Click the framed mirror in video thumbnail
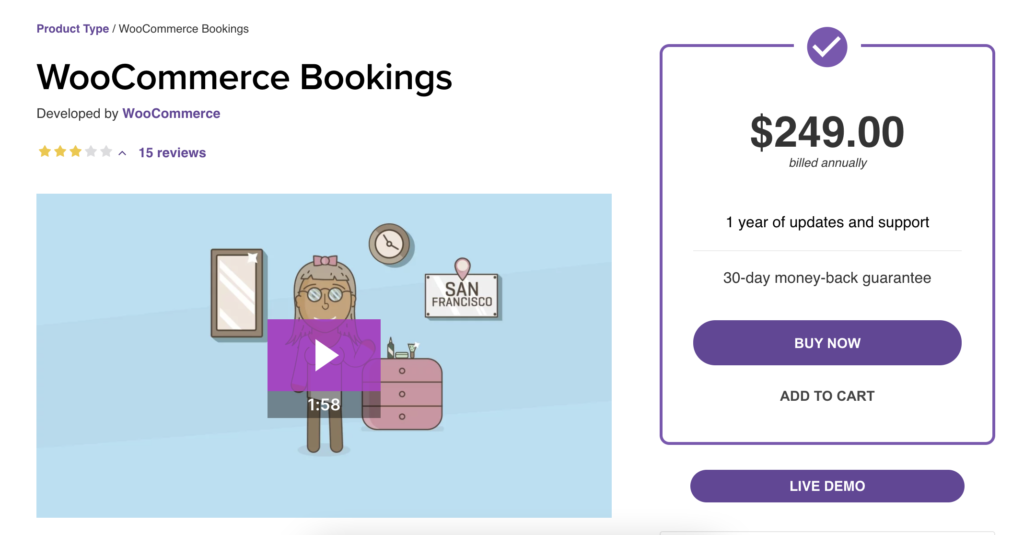The image size is (1024, 535). pos(237,292)
